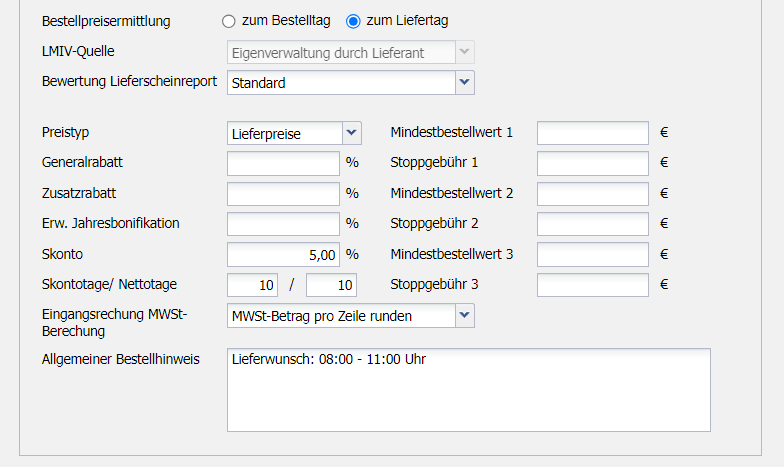Click the Generalrabatt input field
This screenshot has height=467, width=784.
284,163
